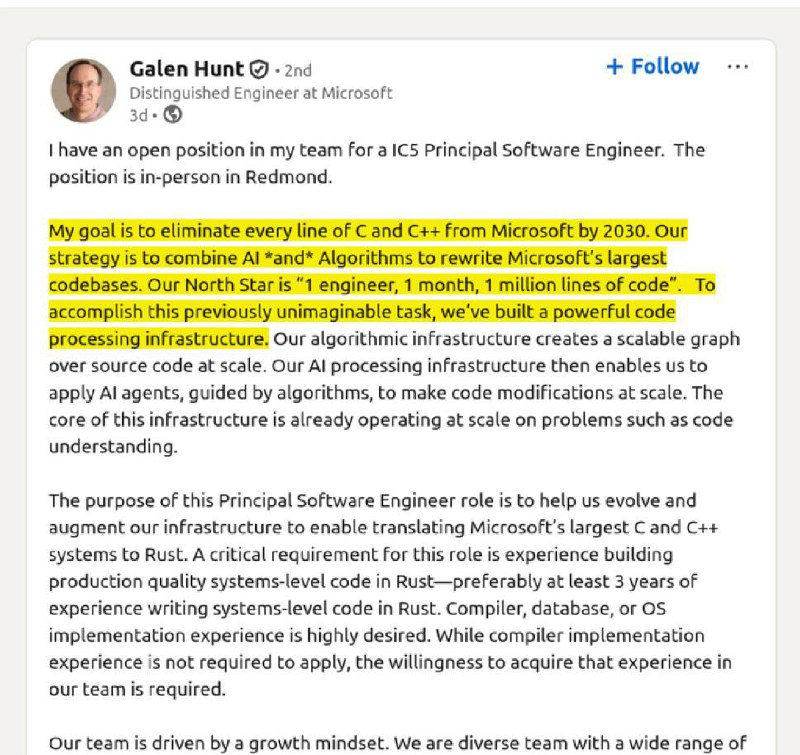Viewport: 800px width, 755px height.
Task: Open Galen Hunt's profile photo
Action: 84,91
